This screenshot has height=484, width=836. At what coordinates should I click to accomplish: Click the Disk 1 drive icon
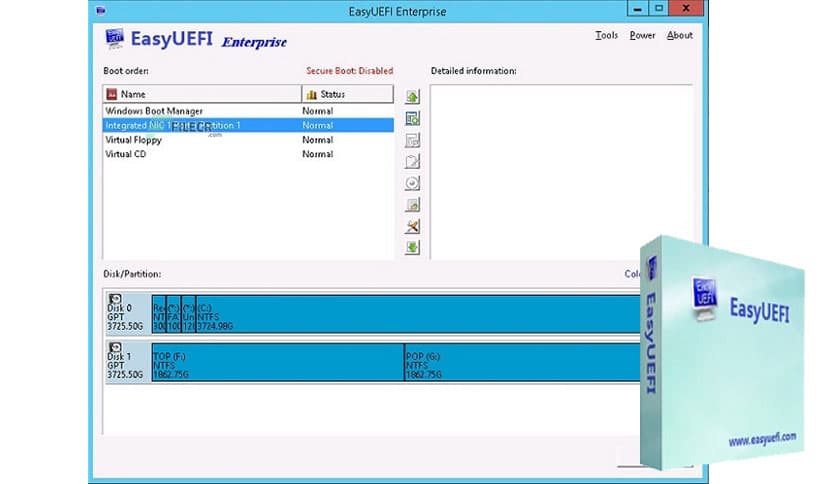[x=115, y=348]
